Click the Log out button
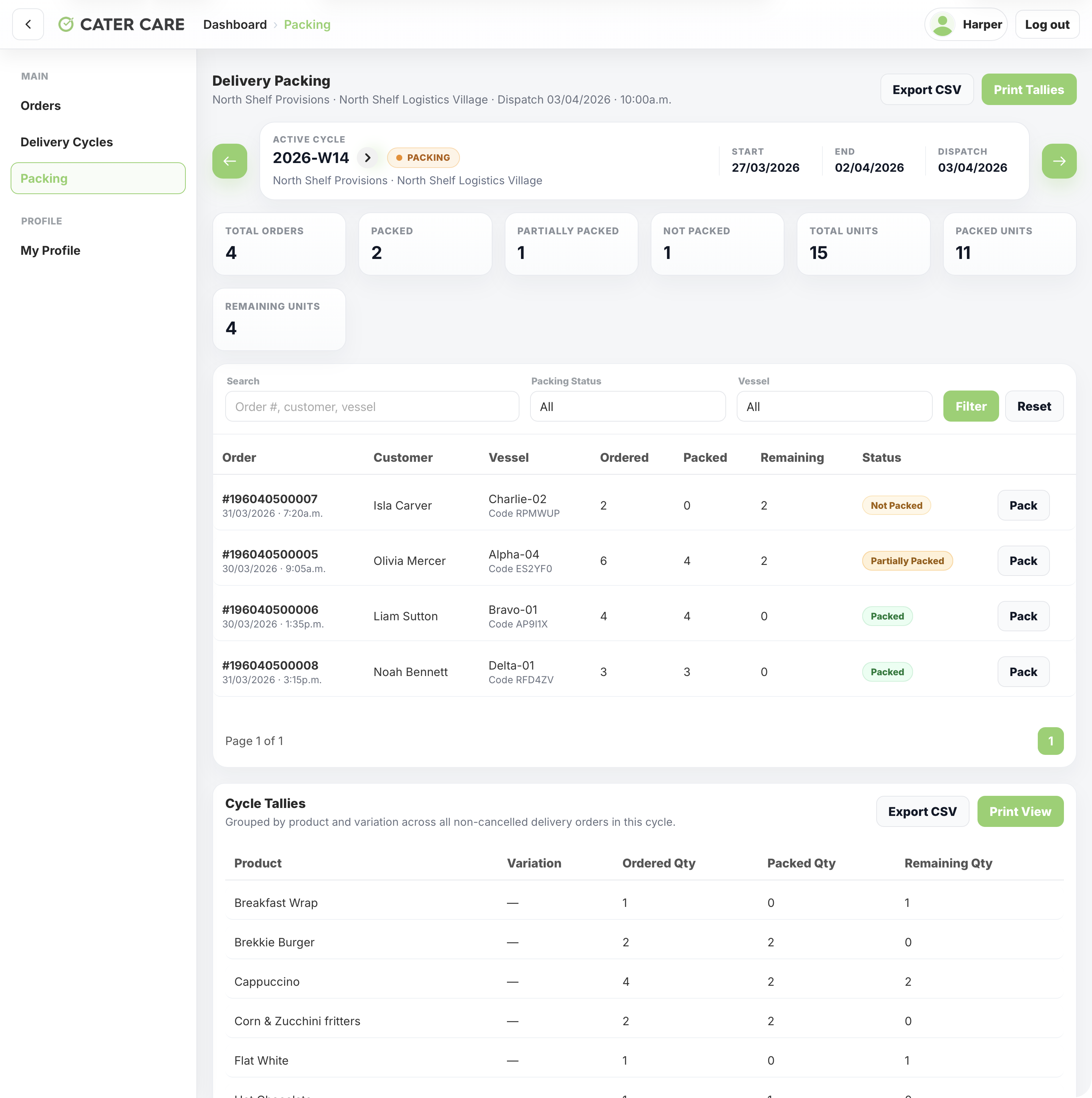Screen dimensions: 1092x1098 [x=1047, y=24]
